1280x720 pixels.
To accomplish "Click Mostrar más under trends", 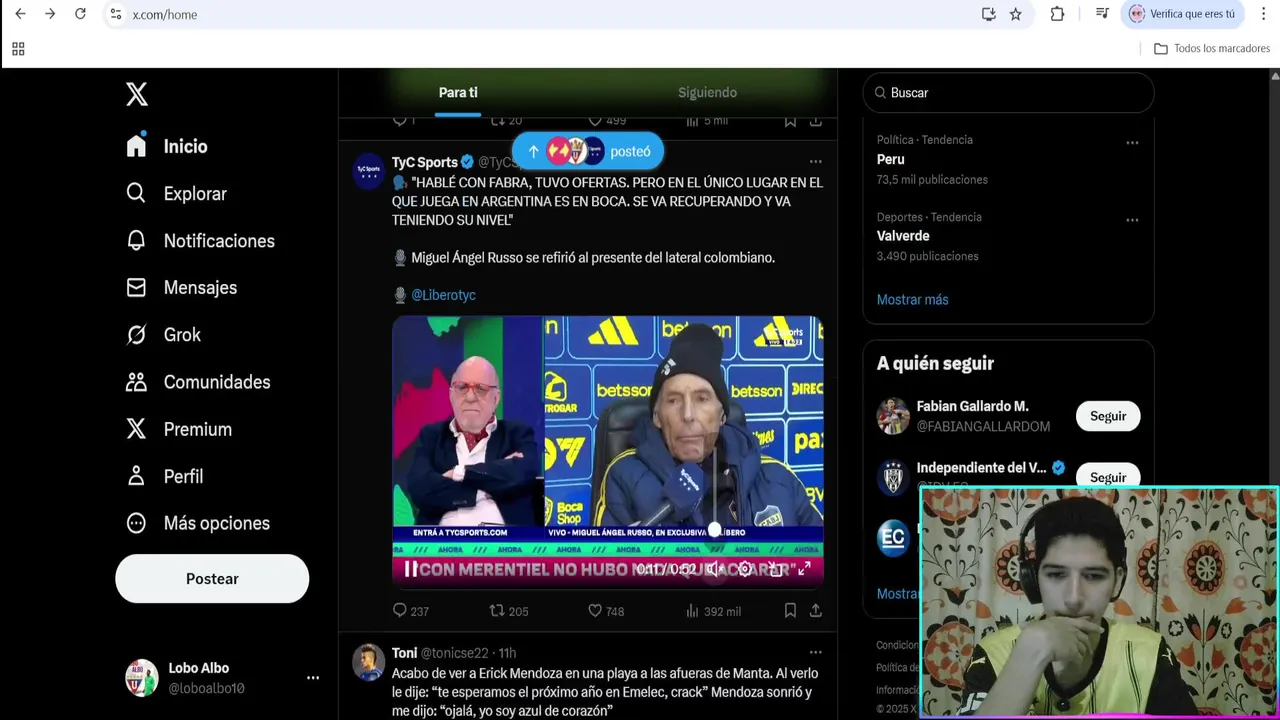I will (913, 300).
